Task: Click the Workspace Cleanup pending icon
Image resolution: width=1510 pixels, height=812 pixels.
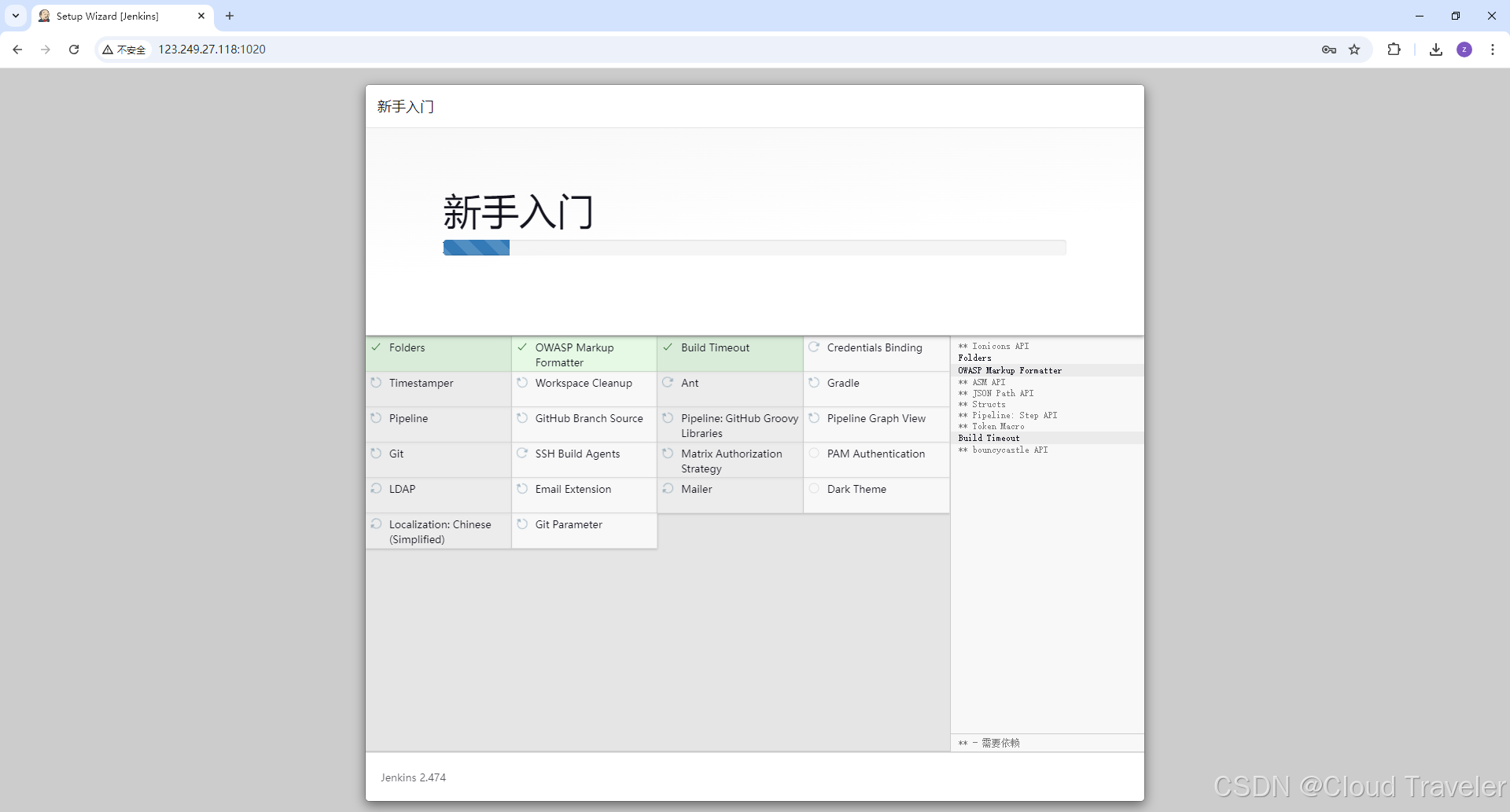Action: pos(522,382)
